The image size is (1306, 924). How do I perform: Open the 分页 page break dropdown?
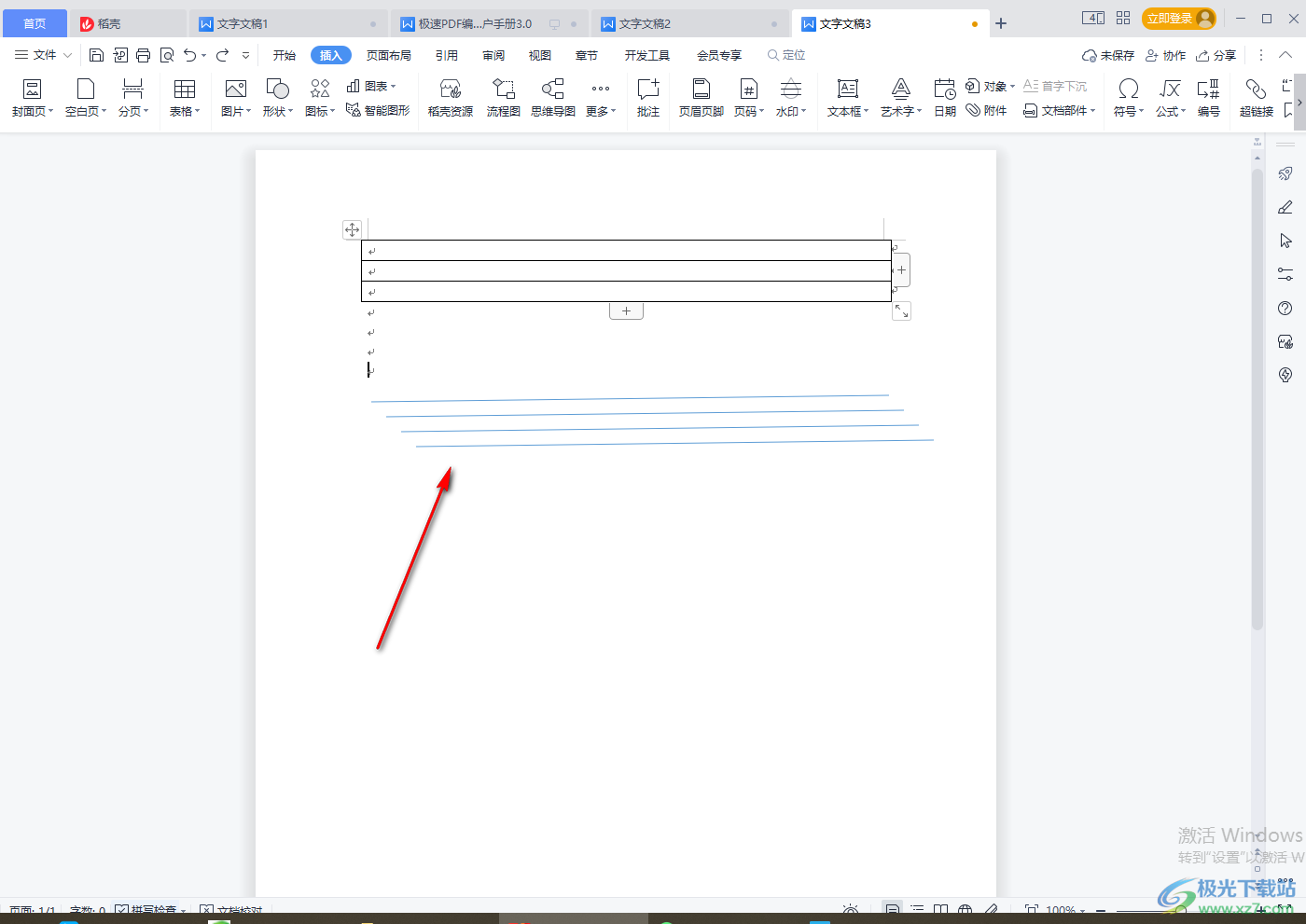point(133,98)
